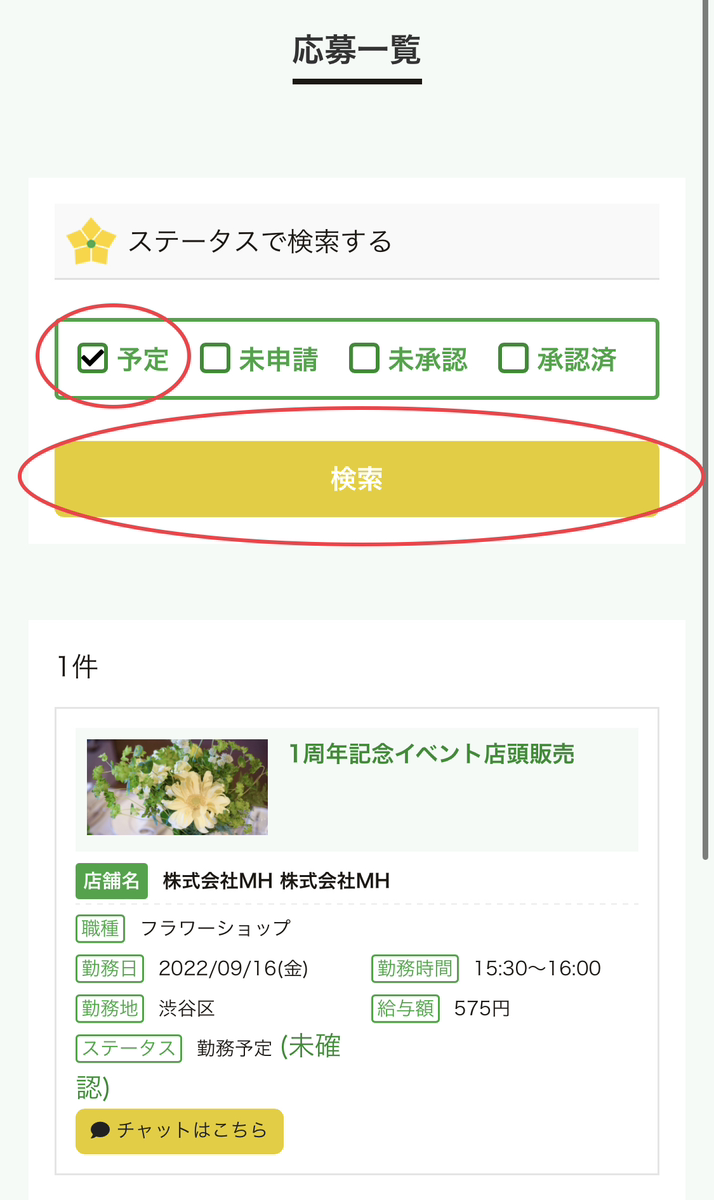Click the 勤務時間 label badge

click(413, 968)
